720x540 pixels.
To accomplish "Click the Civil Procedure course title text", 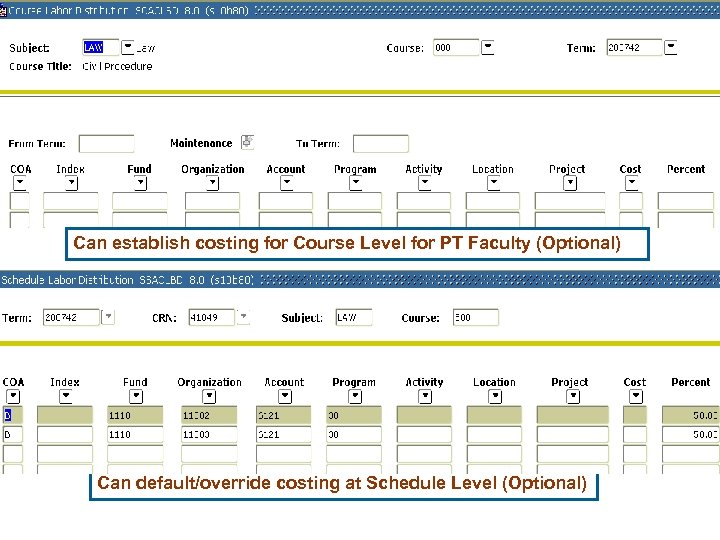I will click(118, 66).
